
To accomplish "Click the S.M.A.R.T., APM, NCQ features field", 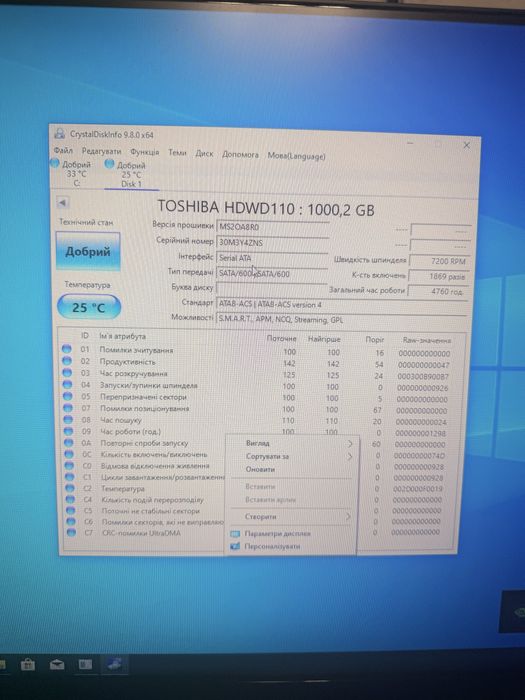I will click(x=341, y=320).
